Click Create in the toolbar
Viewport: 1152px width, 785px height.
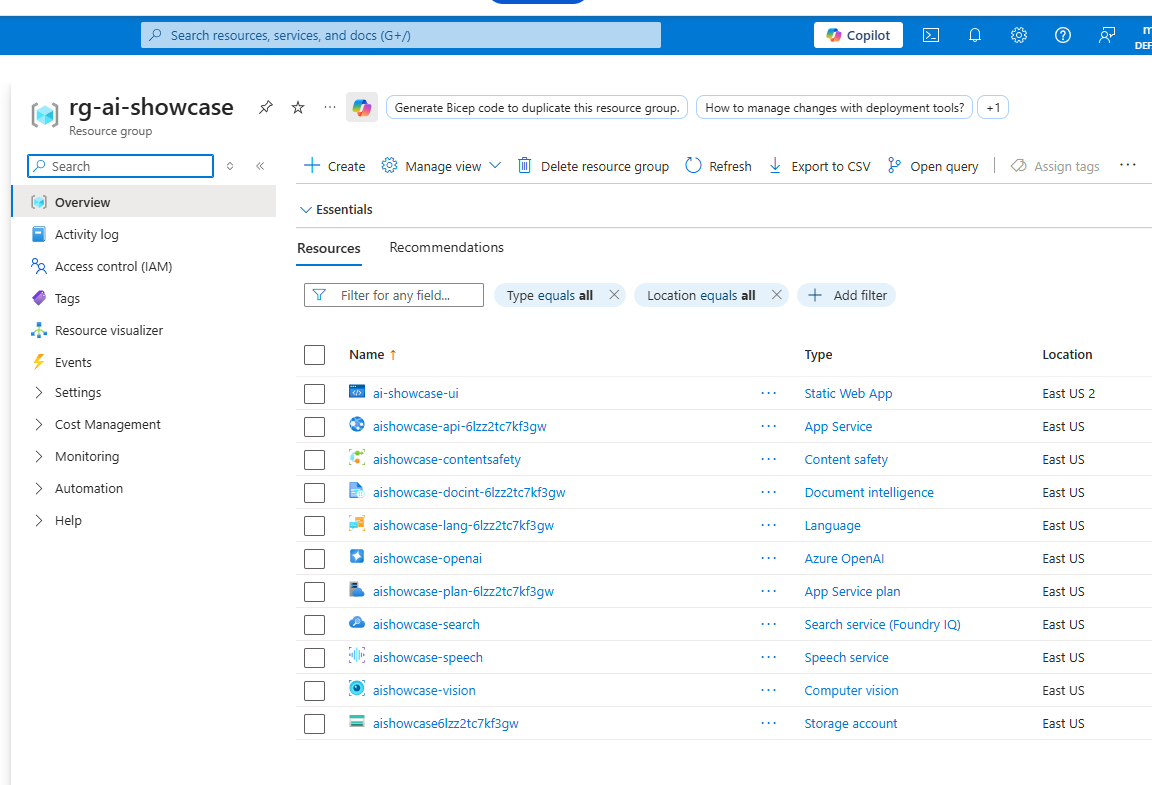[x=334, y=166]
